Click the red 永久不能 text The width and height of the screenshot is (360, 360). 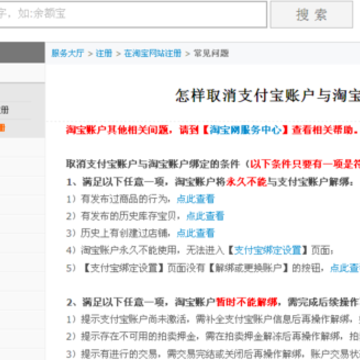[247, 182]
